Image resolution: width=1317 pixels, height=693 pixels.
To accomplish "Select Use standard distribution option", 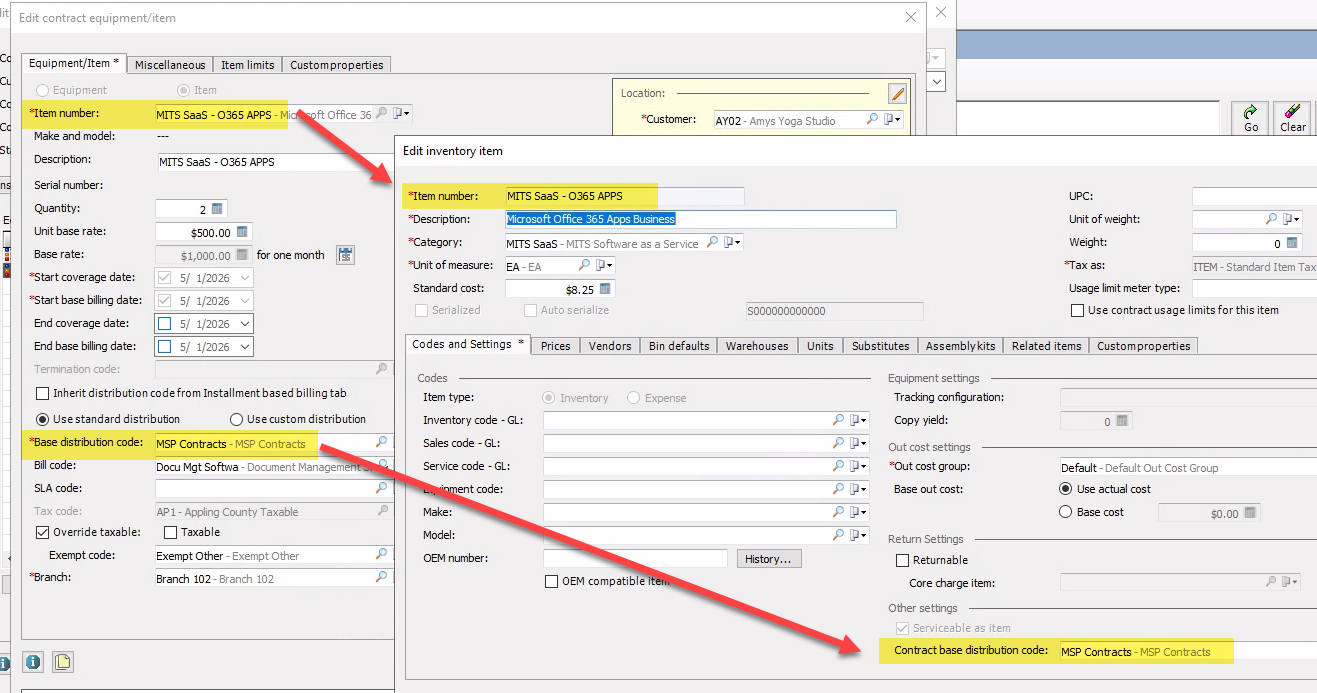I will tap(42, 419).
